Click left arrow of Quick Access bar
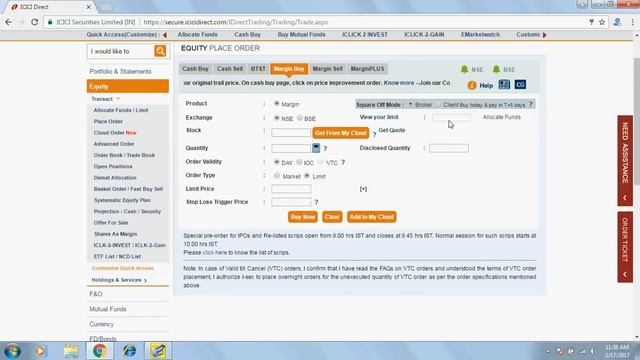 click(165, 35)
